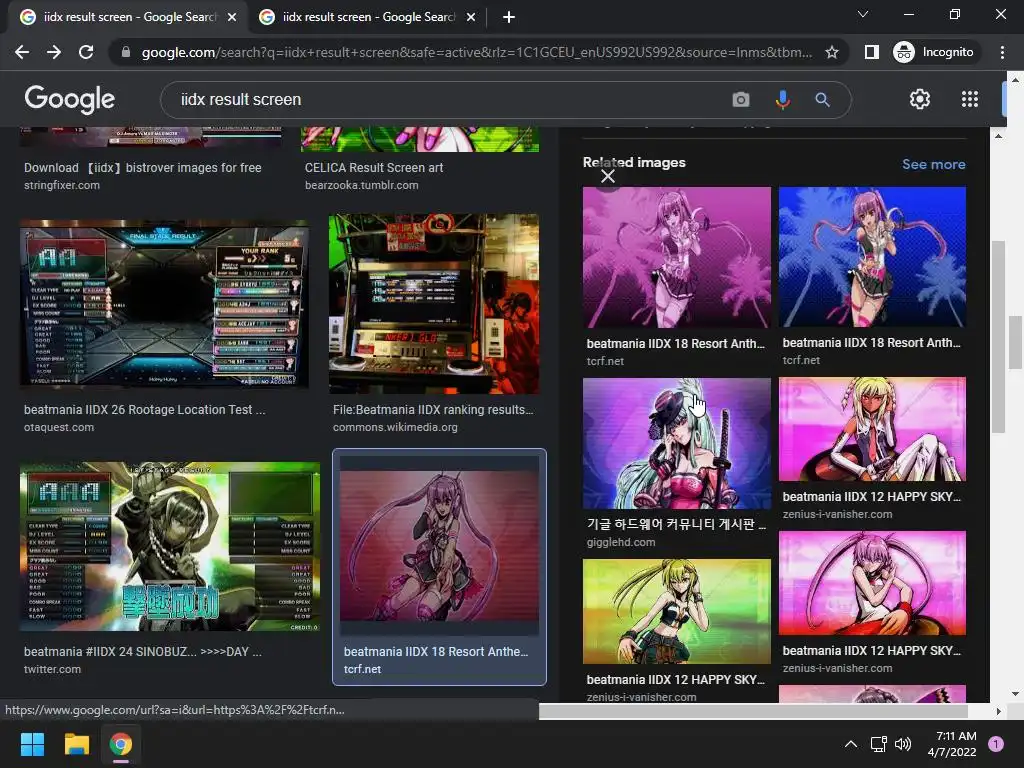The height and width of the screenshot is (768, 1024).
Task: Open the Rootage Location Test result image
Action: click(x=165, y=304)
